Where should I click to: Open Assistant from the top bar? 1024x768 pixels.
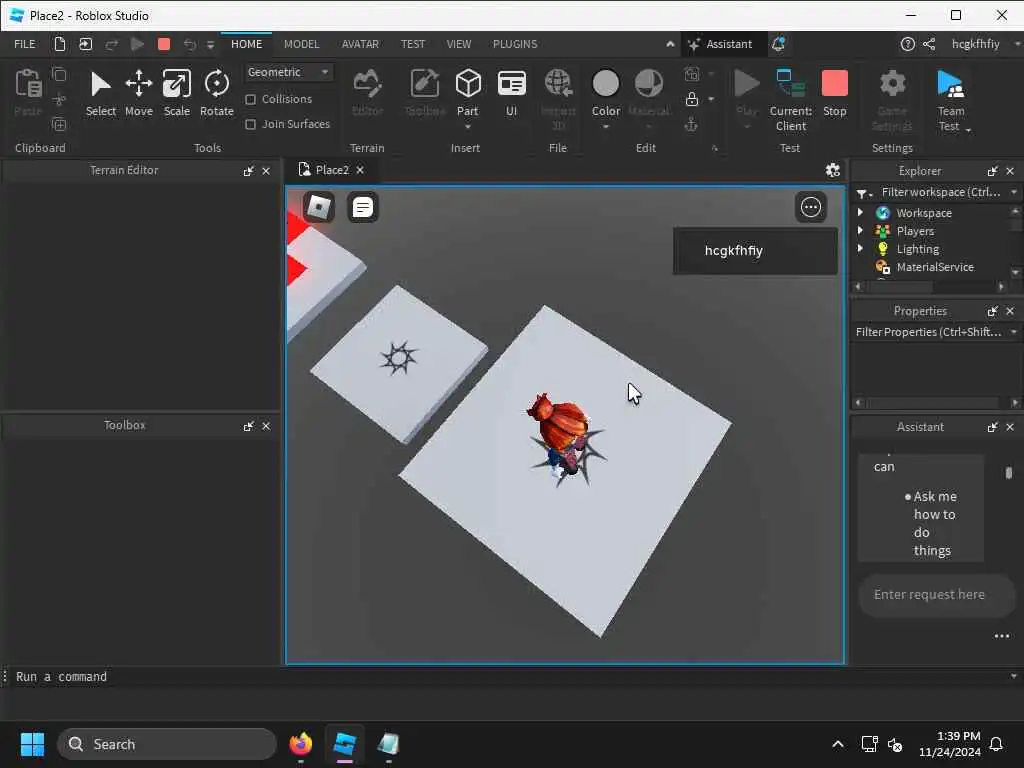click(720, 44)
